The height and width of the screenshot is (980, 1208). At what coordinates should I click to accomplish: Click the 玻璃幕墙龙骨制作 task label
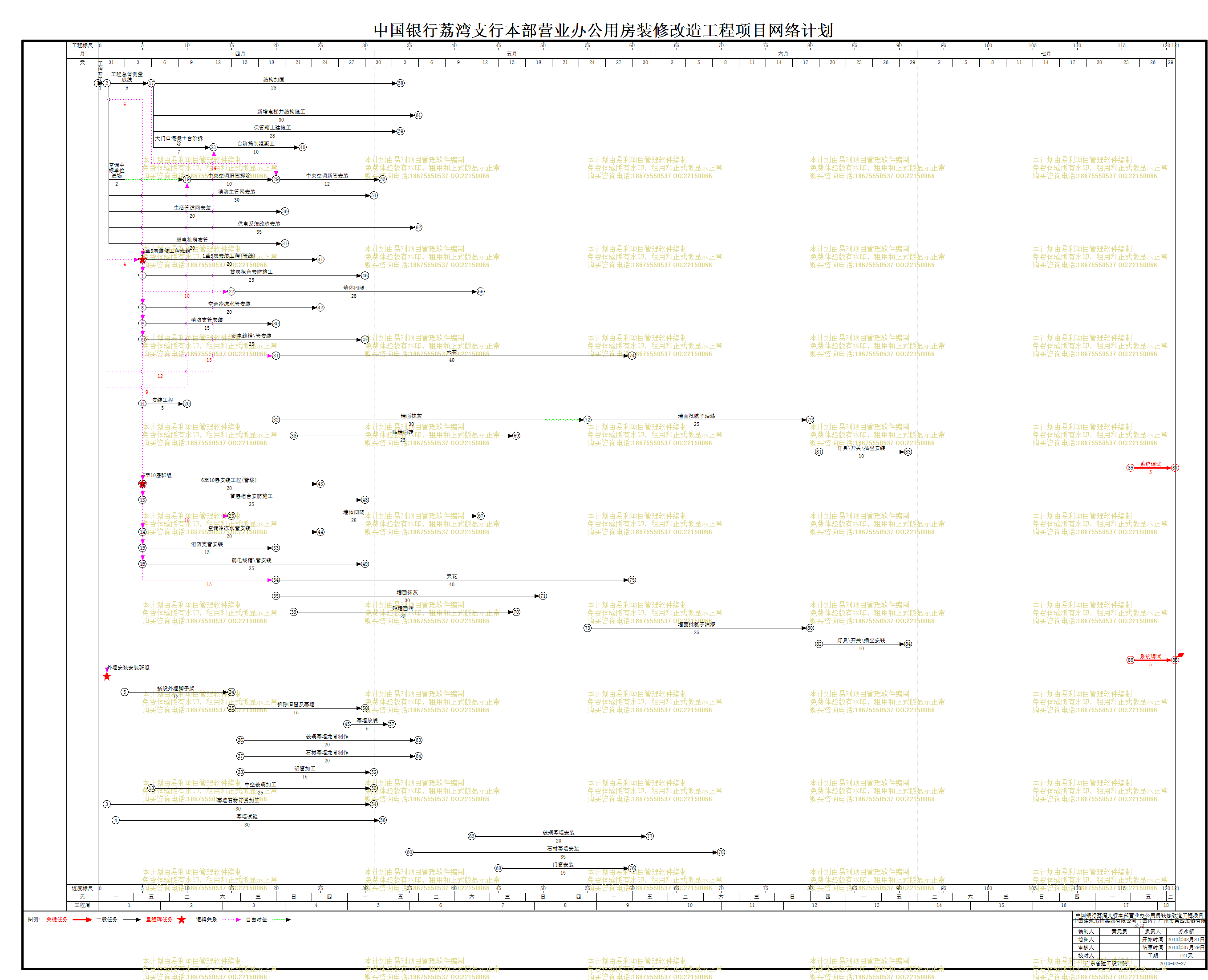[327, 737]
